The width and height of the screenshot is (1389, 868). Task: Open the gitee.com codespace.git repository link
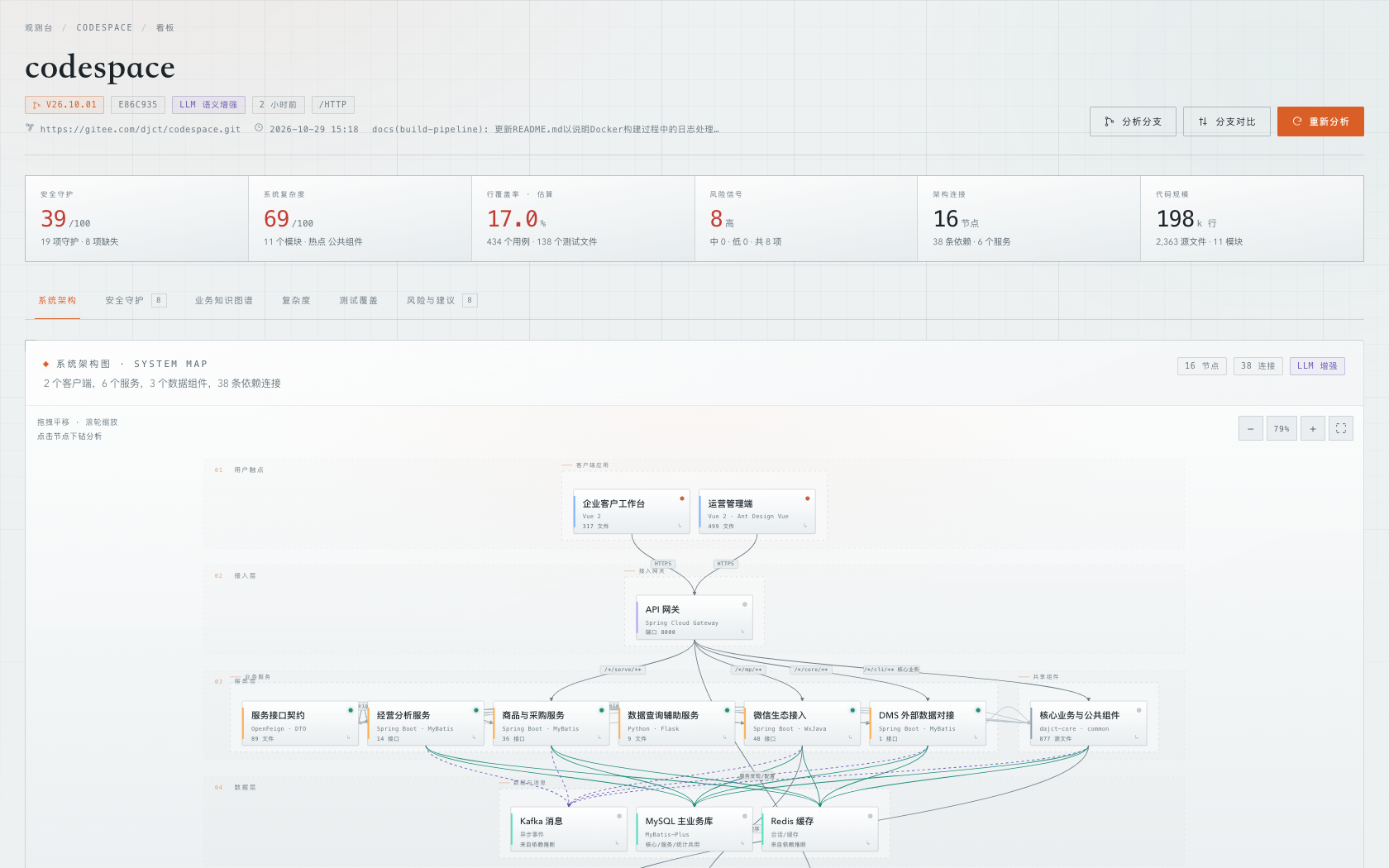141,129
